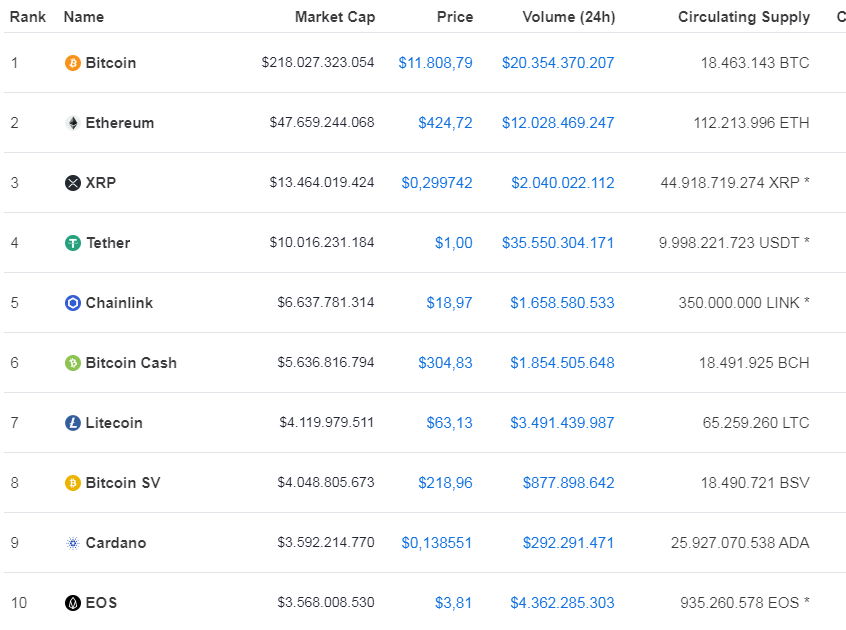The height and width of the screenshot is (630, 846).
Task: Sort by the Name column header
Action: click(84, 17)
